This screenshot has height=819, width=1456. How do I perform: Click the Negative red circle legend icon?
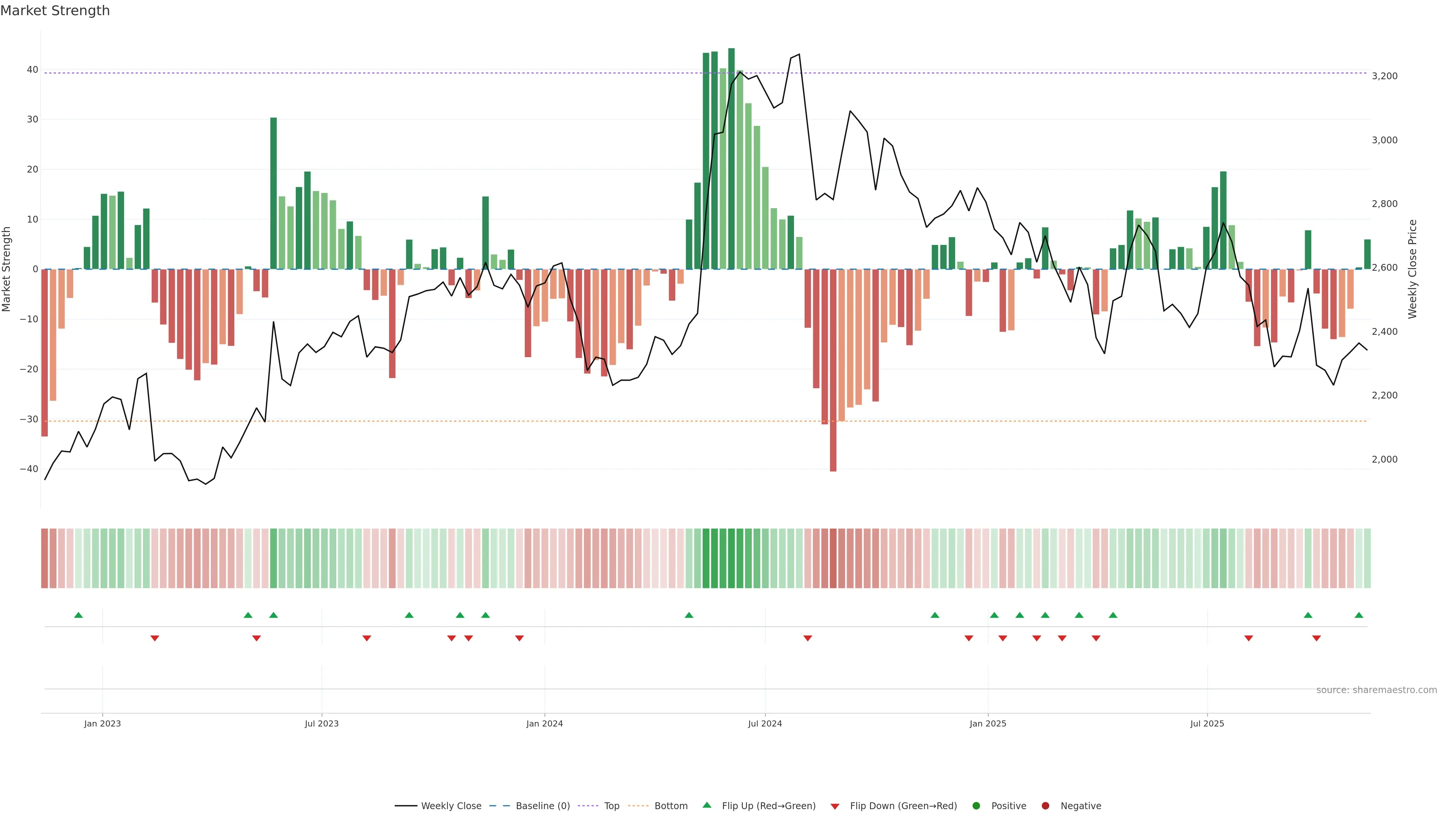click(x=1045, y=806)
